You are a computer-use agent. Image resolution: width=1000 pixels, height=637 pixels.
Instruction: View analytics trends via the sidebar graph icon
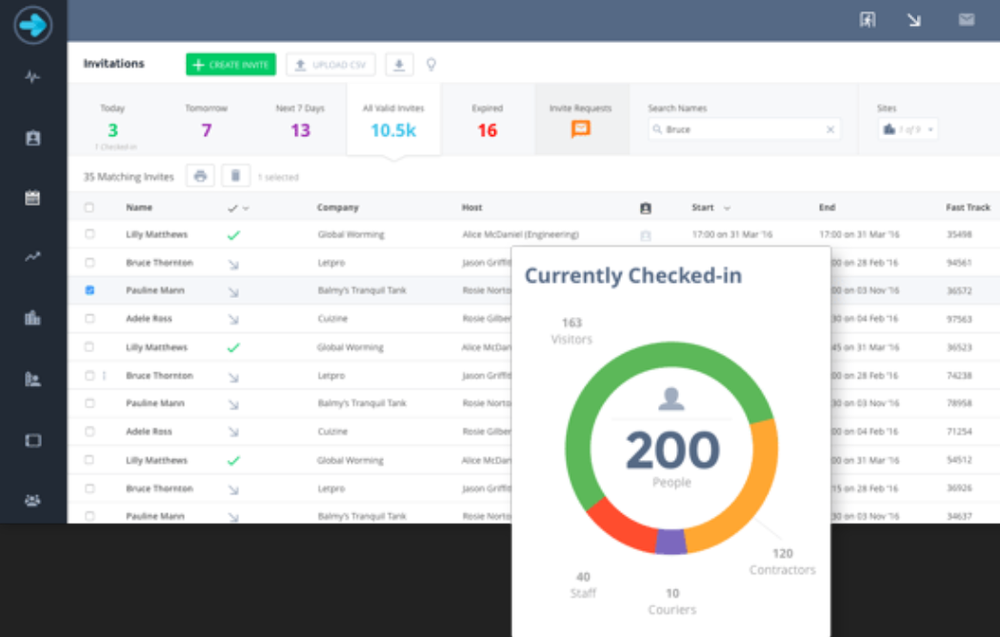tap(31, 257)
